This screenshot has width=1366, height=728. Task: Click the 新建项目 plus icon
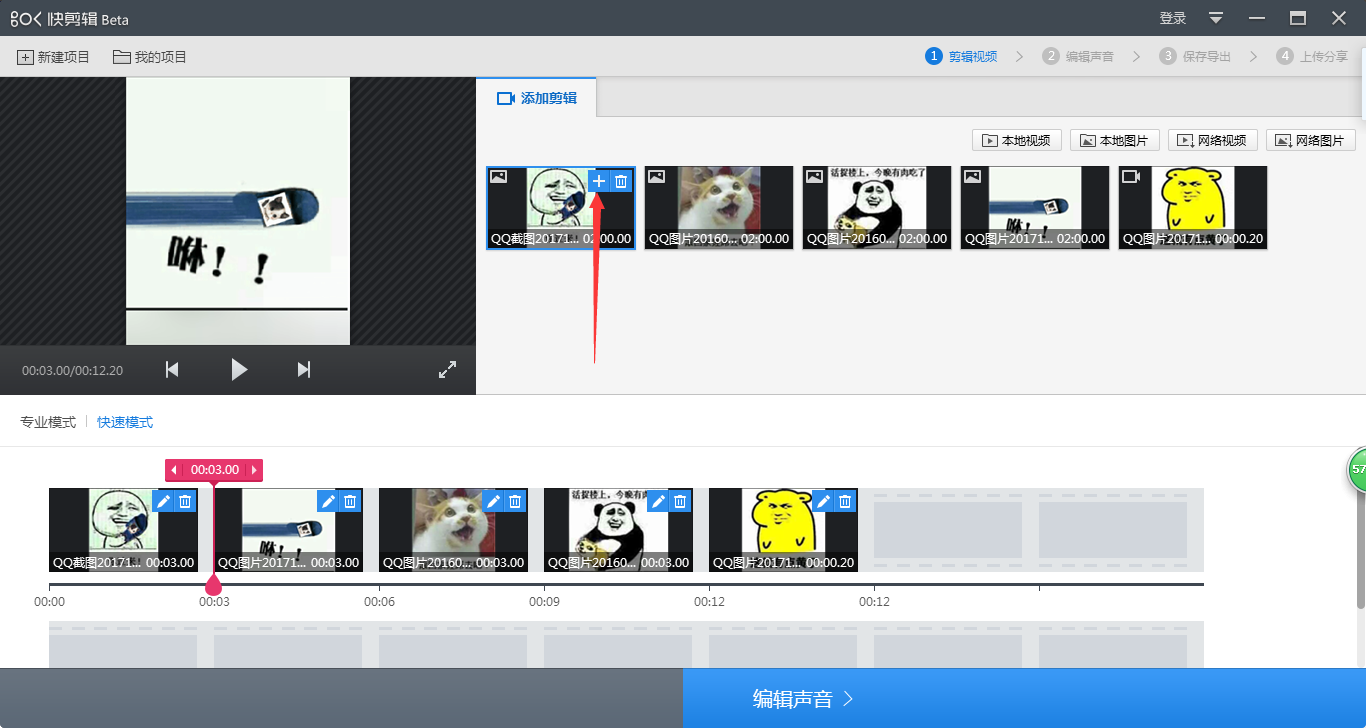[x=25, y=57]
